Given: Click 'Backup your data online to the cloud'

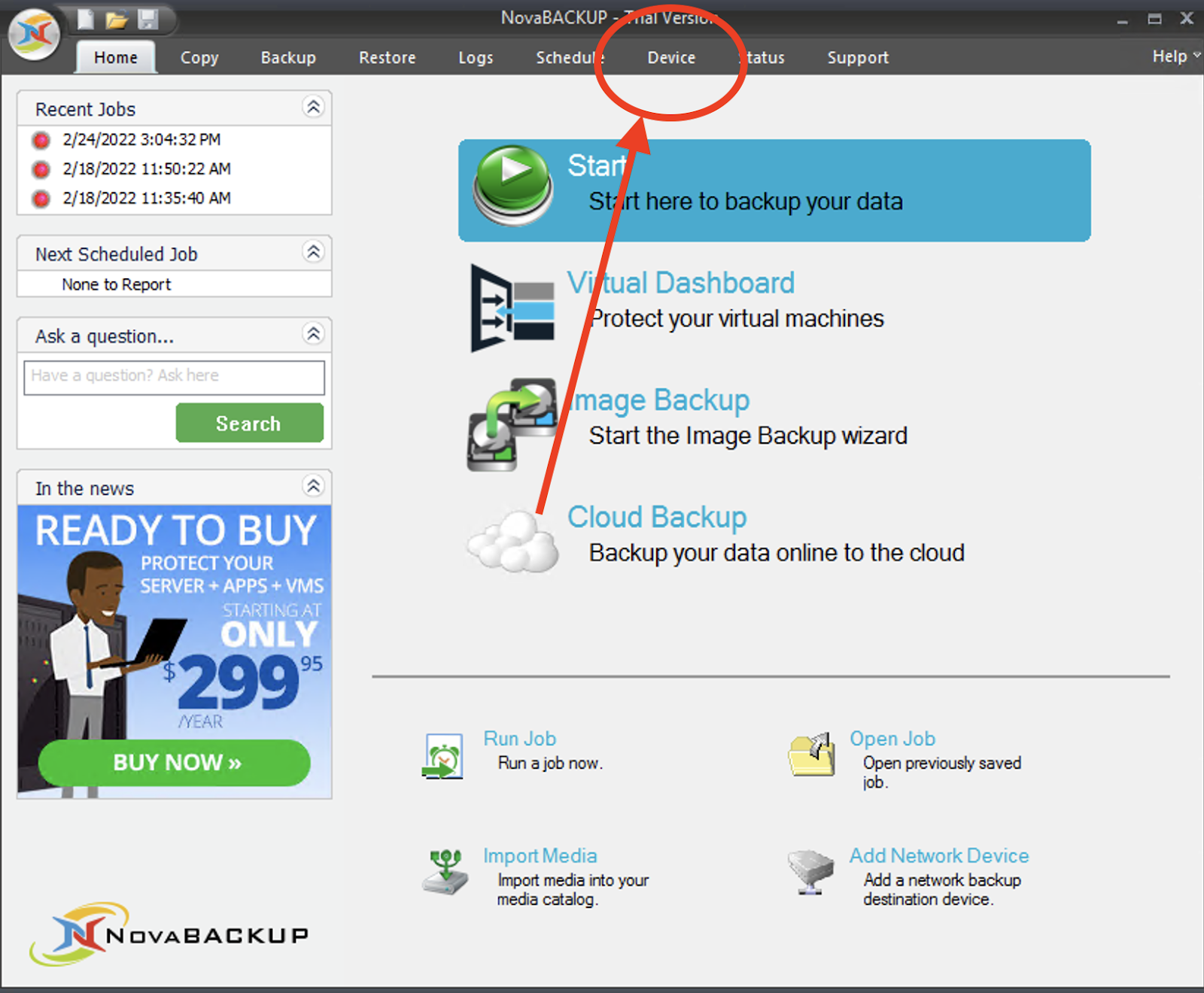Looking at the screenshot, I should [x=777, y=554].
